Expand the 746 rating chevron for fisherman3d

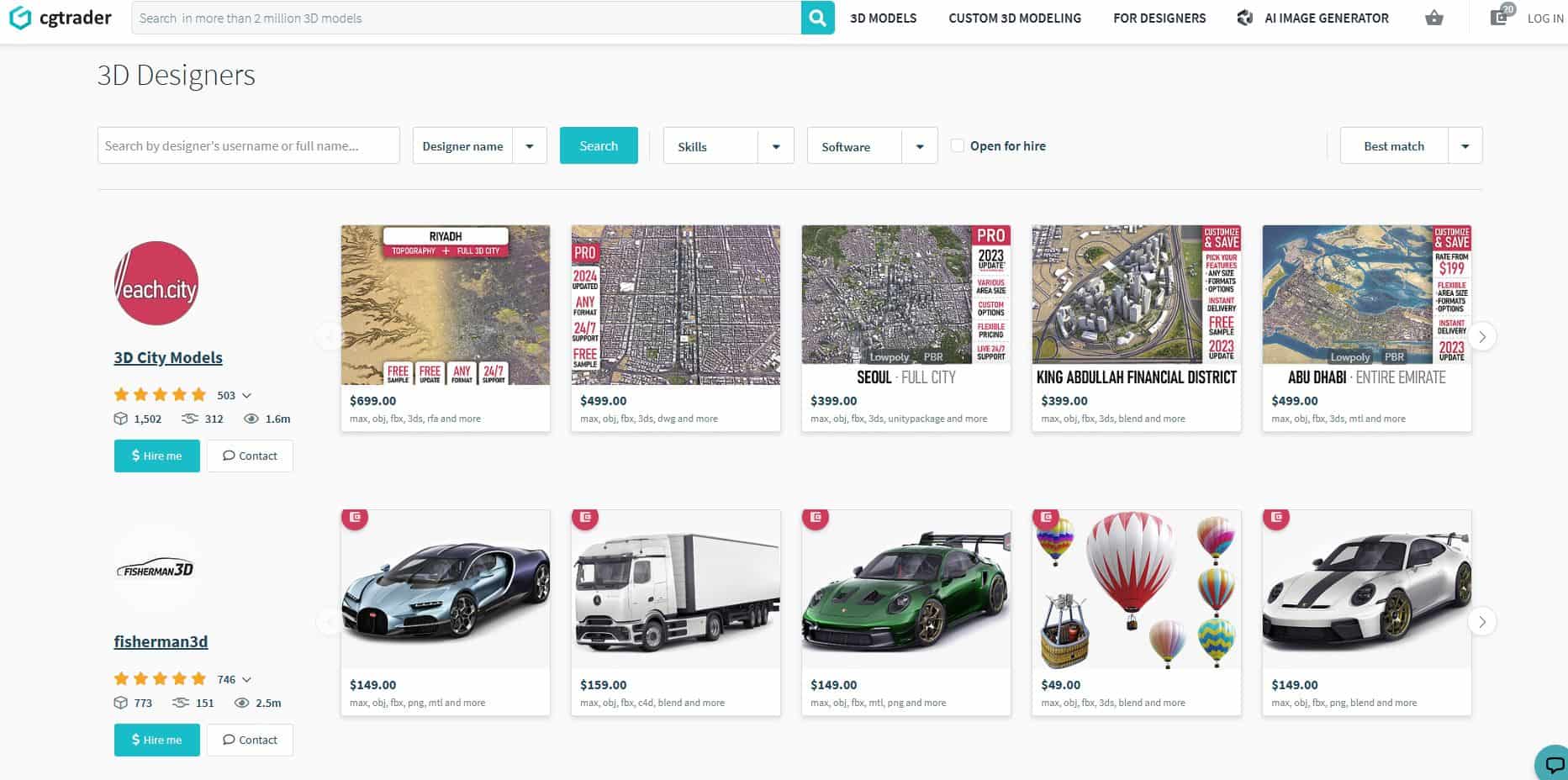246,679
